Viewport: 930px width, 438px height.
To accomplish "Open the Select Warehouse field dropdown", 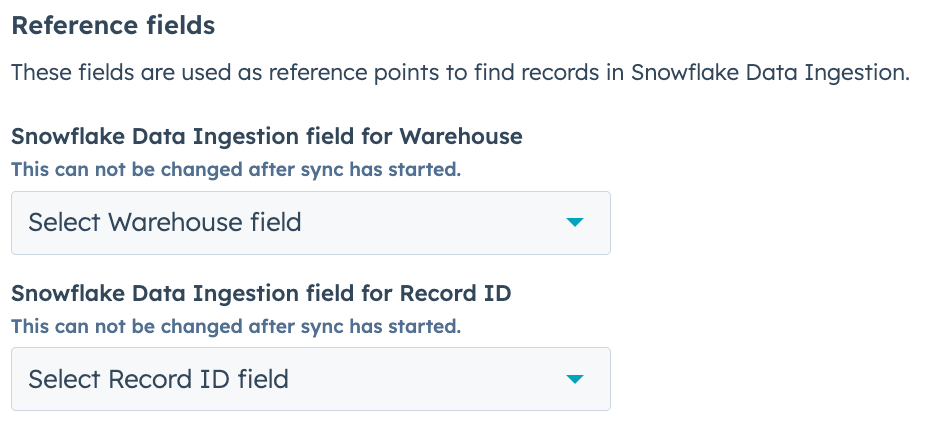I will [x=310, y=222].
